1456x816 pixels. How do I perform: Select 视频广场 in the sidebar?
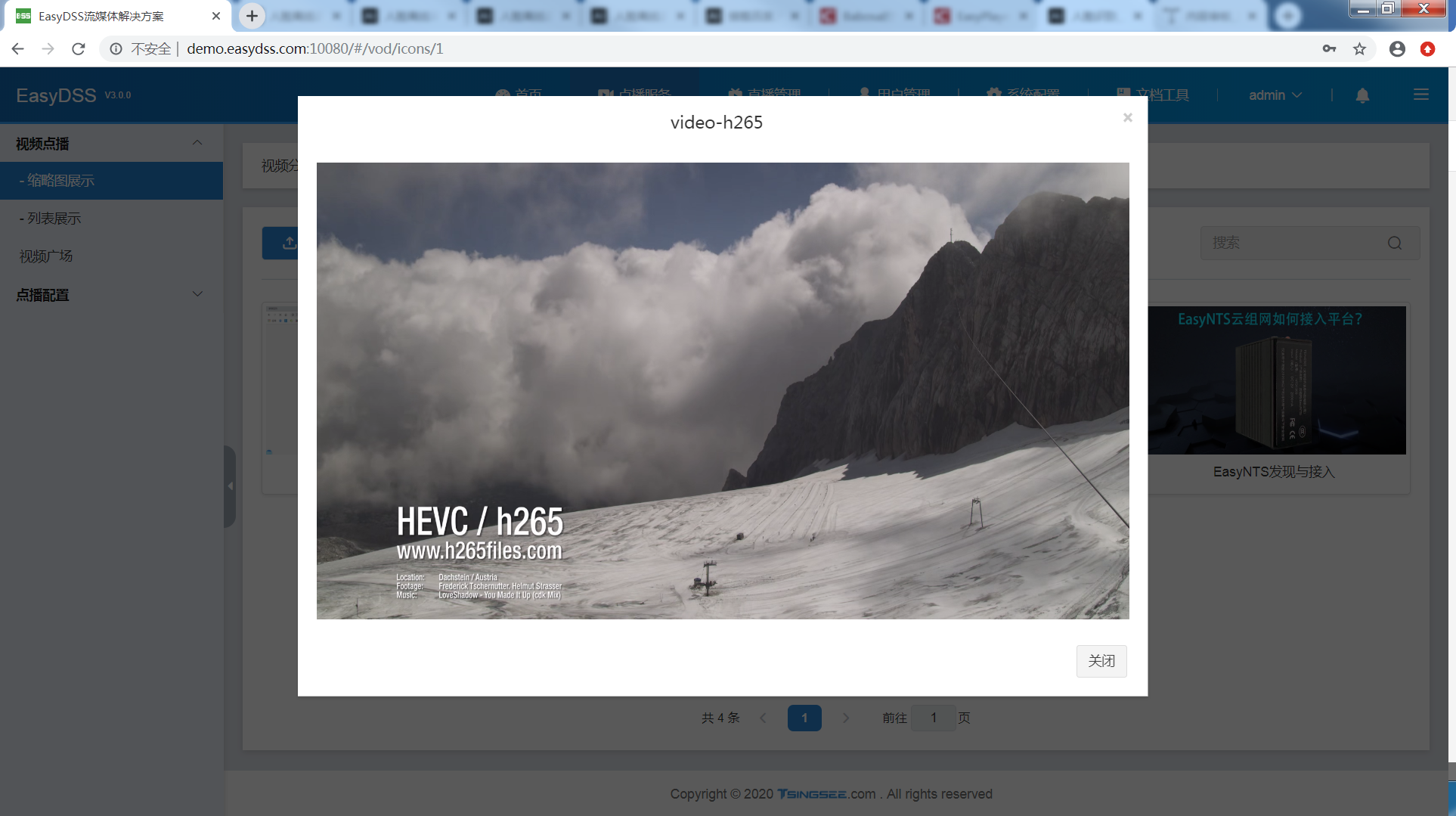pos(45,256)
